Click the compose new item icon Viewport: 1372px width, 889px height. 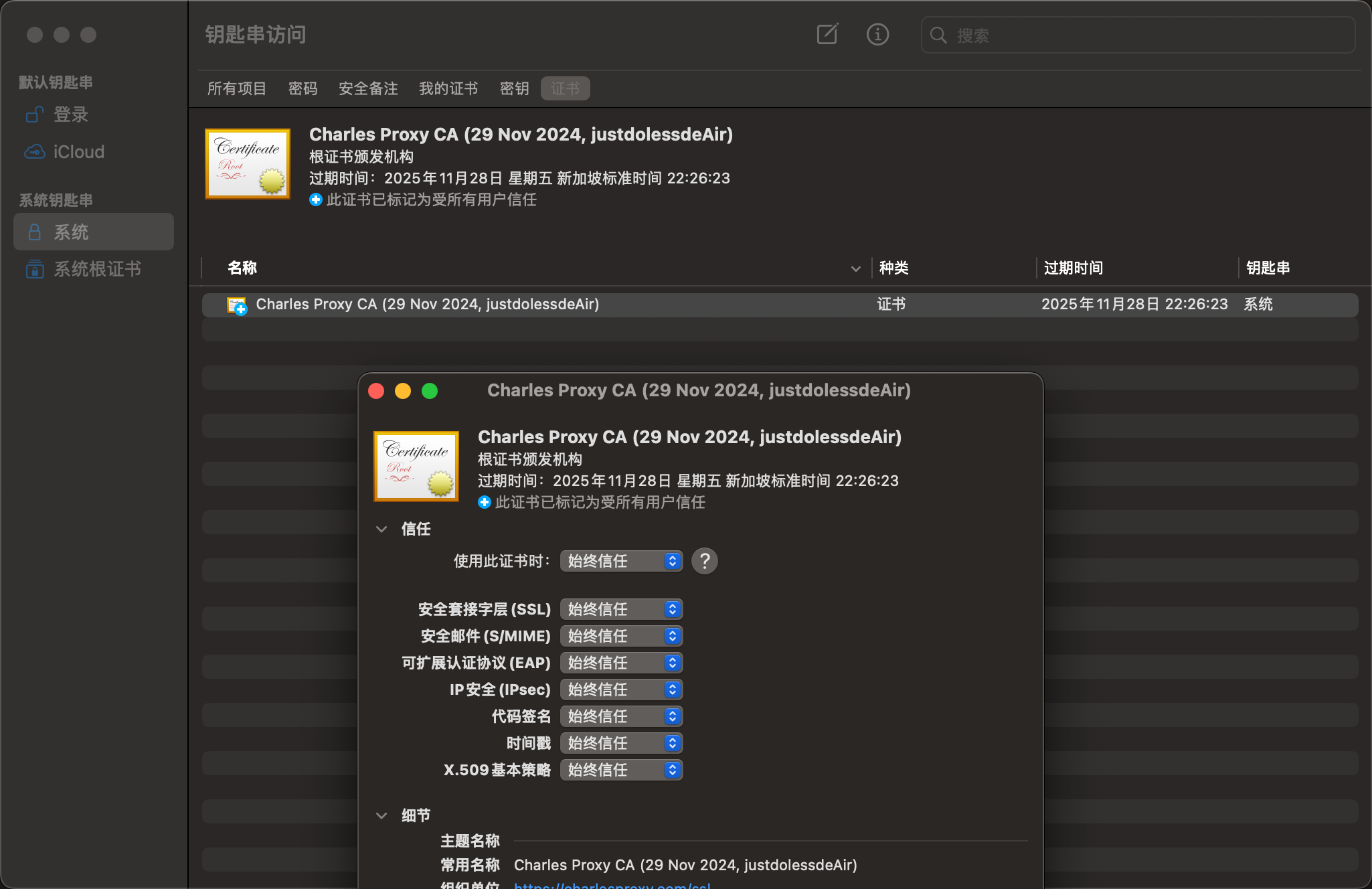click(828, 34)
